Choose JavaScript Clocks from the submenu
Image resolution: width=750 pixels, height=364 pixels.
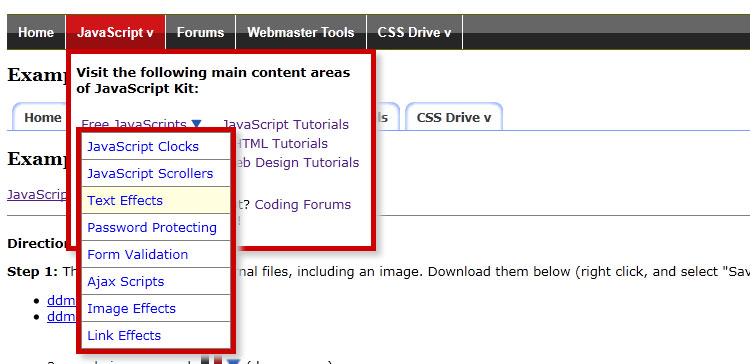click(156, 146)
